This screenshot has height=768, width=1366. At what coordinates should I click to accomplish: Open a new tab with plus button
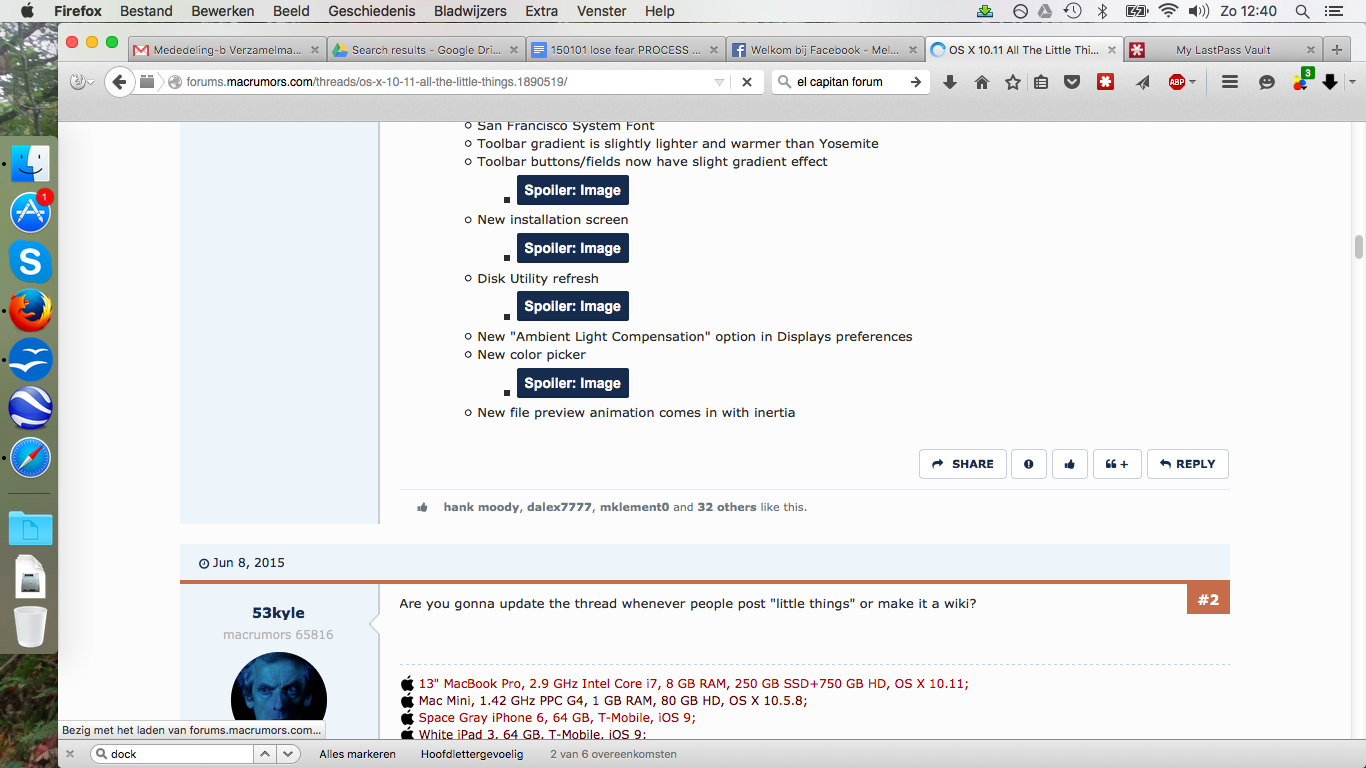[x=1337, y=50]
